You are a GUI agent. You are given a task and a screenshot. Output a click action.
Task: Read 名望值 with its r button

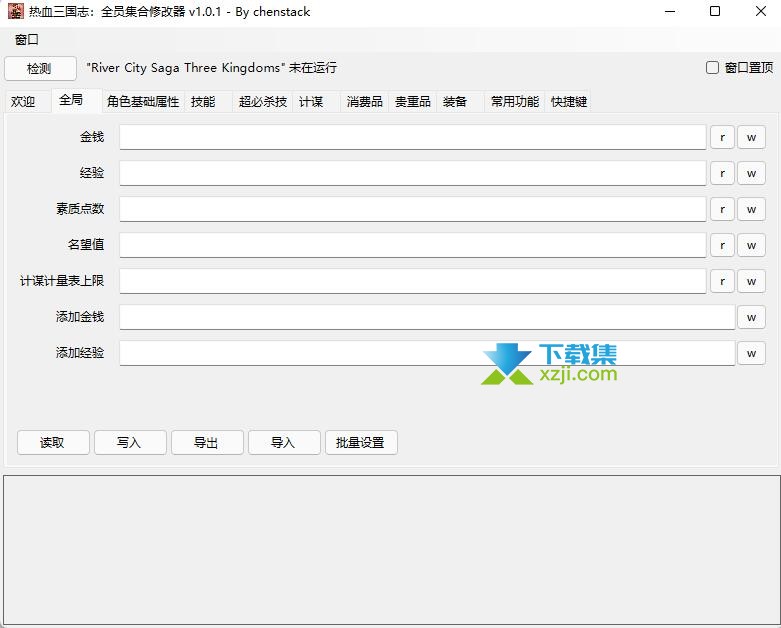[722, 245]
